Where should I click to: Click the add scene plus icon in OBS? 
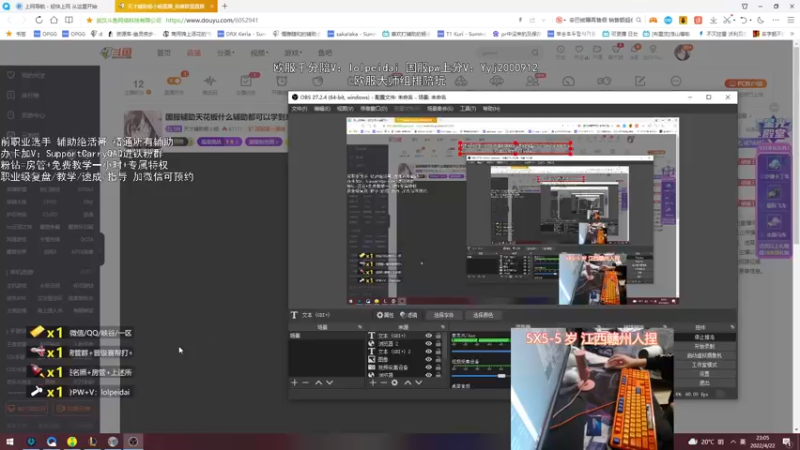294,382
